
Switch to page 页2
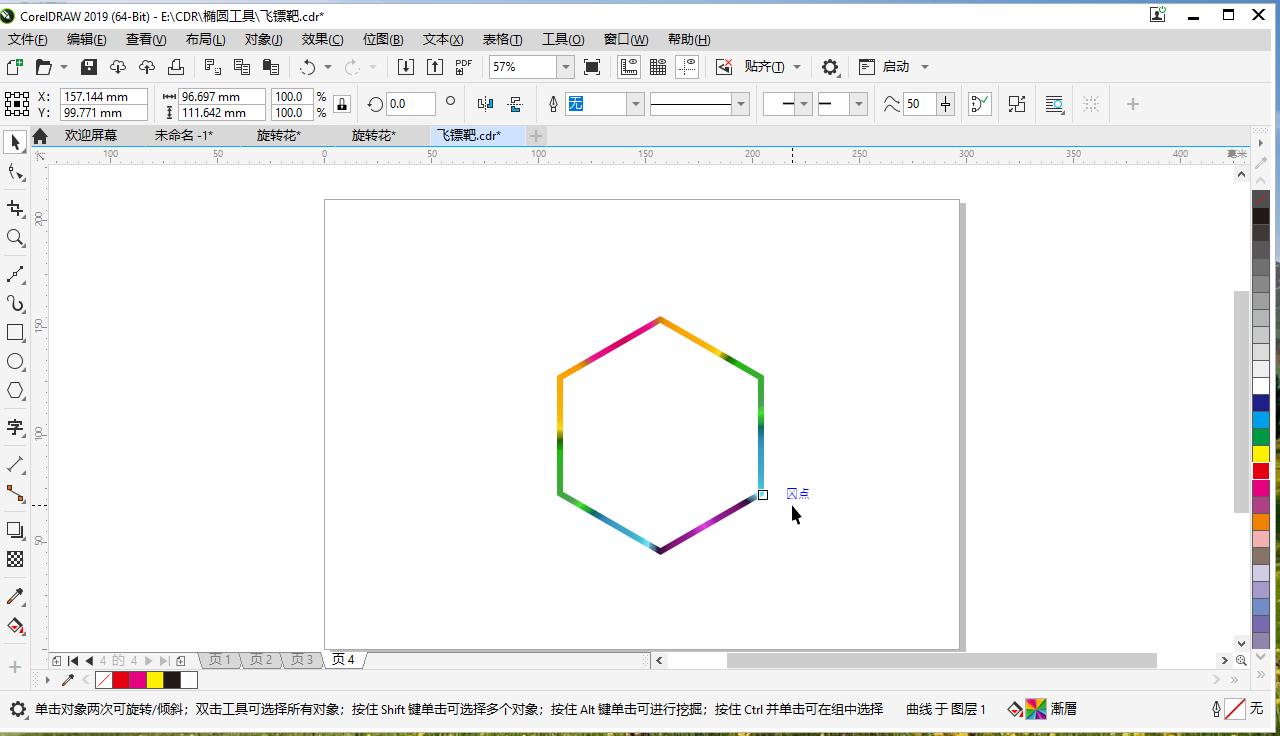click(260, 660)
